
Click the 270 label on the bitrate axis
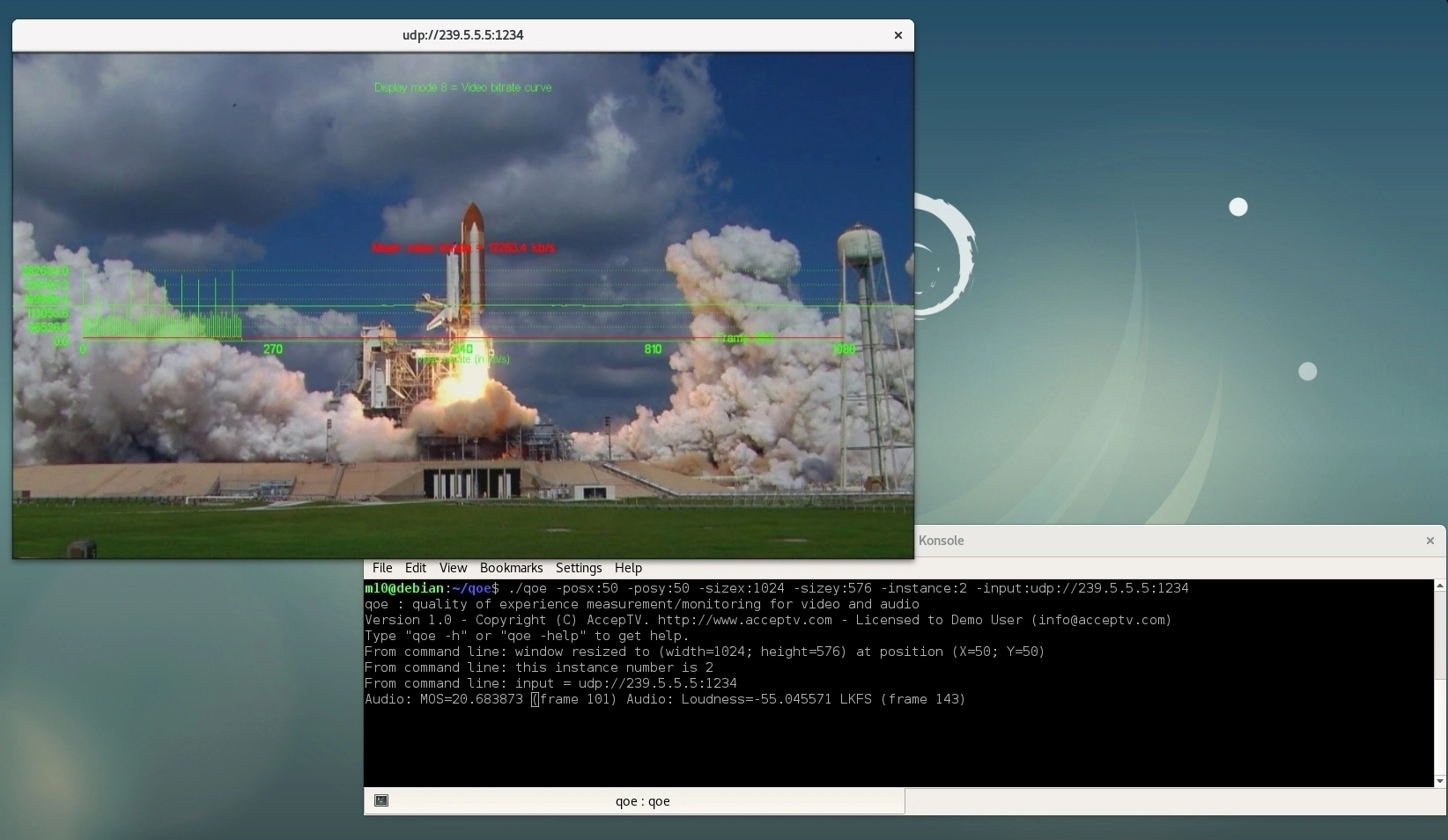[x=273, y=350]
